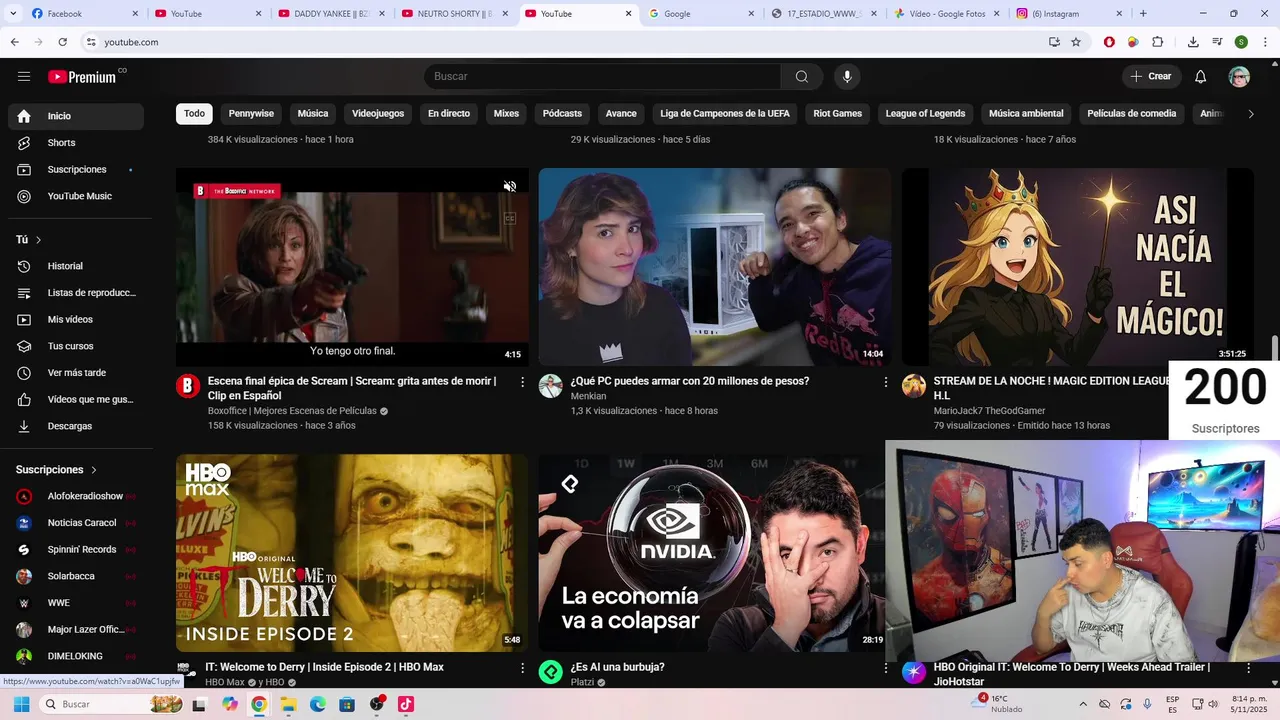
Task: Open Shorts from the sidebar
Action: (76, 143)
